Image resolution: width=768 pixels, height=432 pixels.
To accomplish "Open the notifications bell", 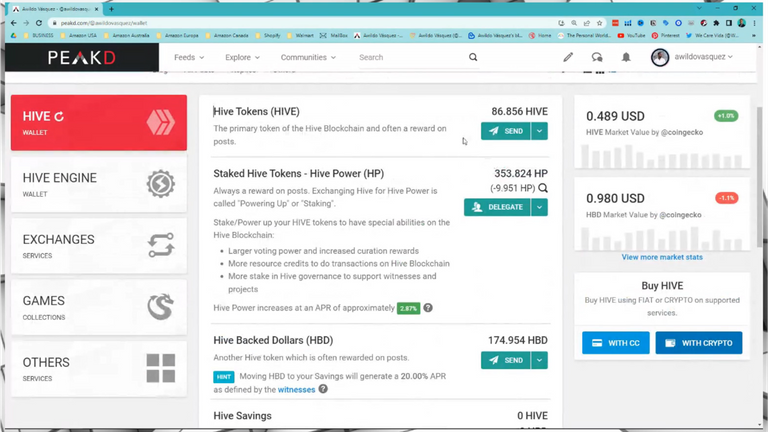I will 626,57.
